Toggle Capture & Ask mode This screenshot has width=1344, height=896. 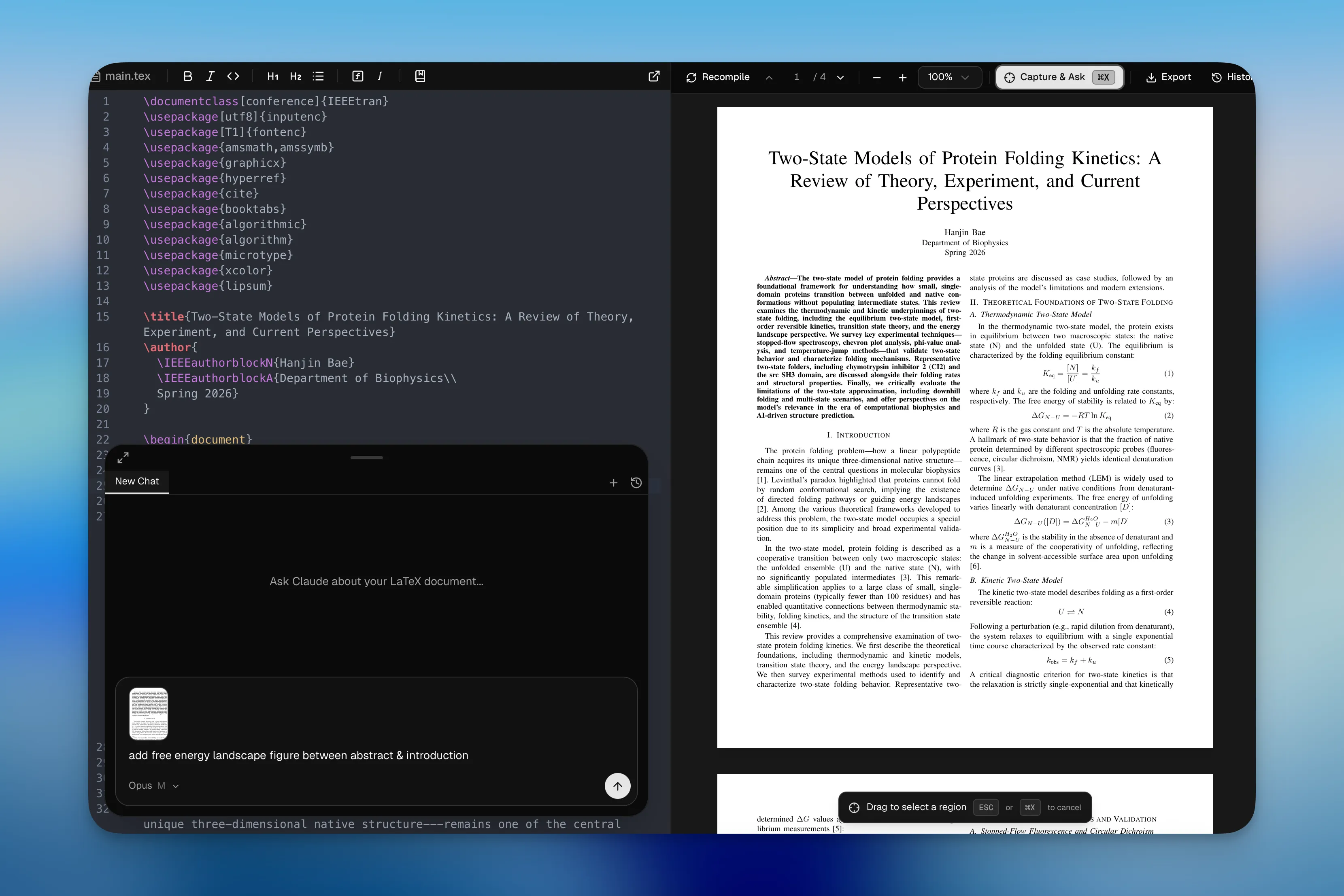1059,77
